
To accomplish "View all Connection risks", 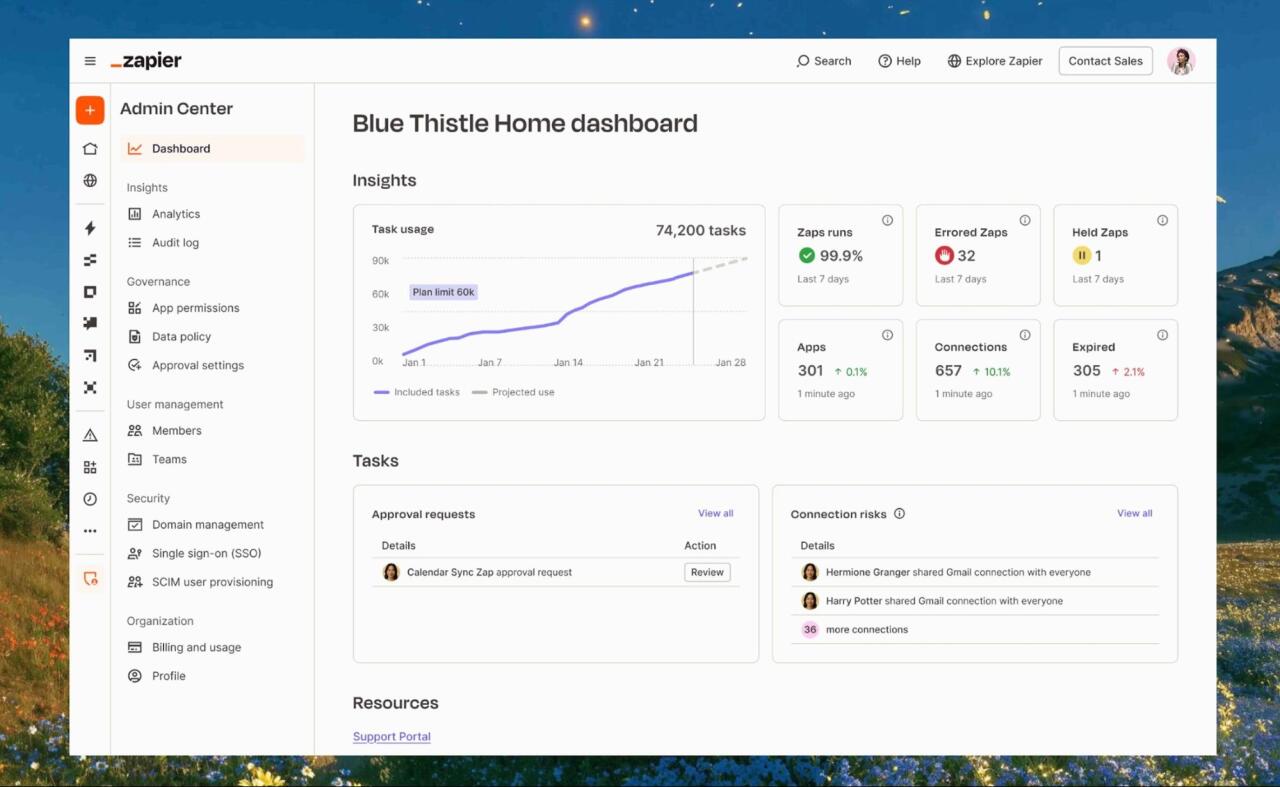I will click(1134, 513).
